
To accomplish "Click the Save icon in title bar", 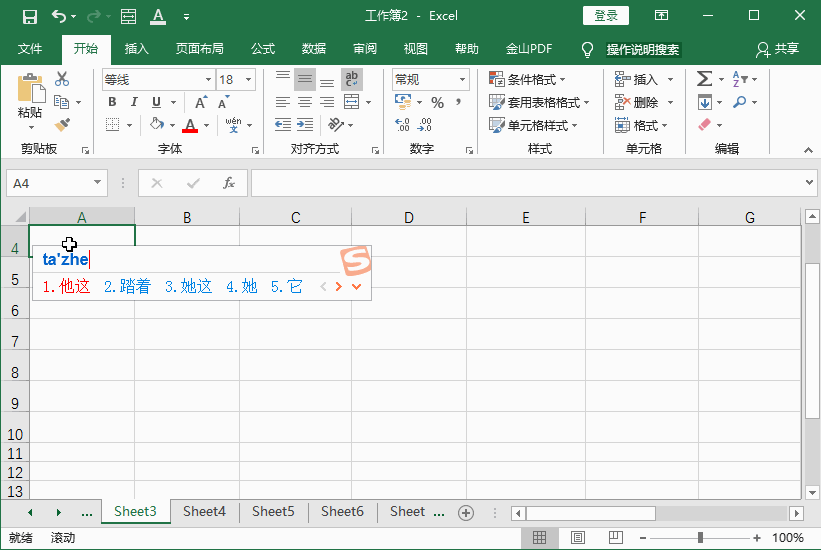I will [30, 16].
